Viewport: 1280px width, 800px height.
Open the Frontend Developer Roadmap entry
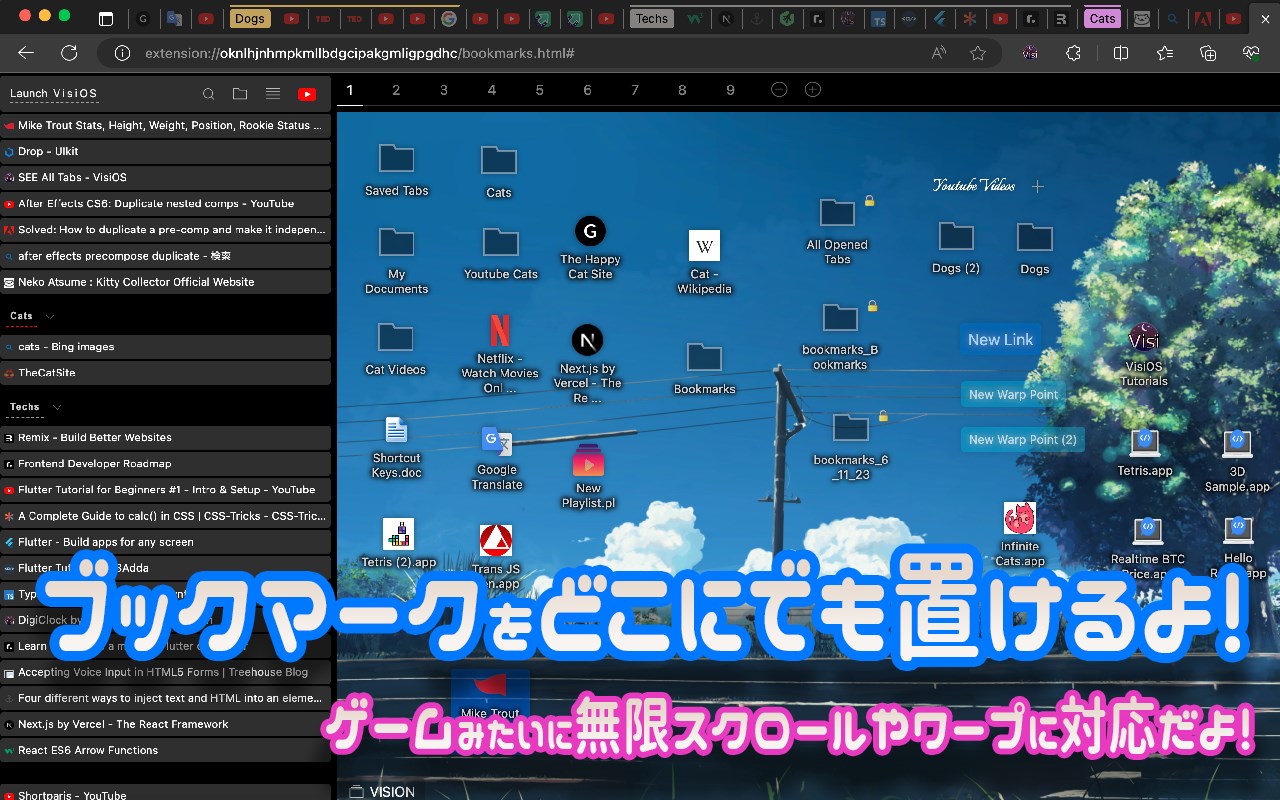point(165,464)
